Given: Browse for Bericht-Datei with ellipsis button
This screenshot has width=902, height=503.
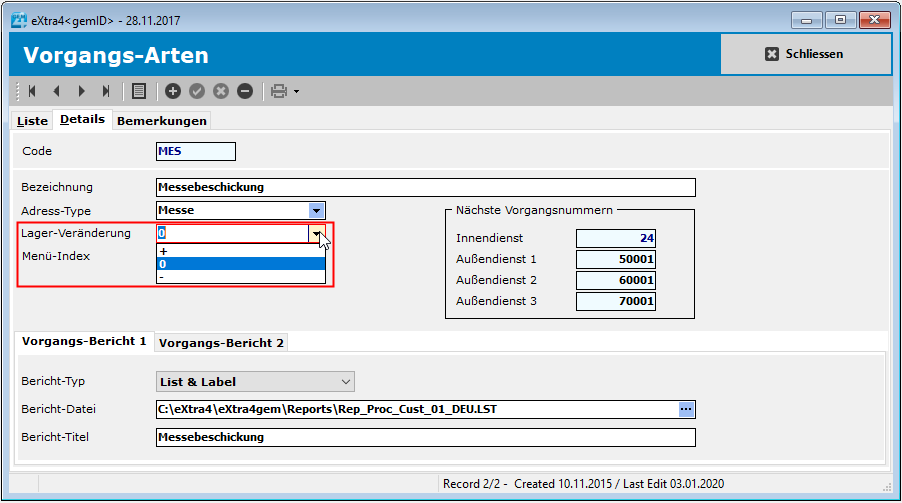Looking at the screenshot, I should point(686,409).
